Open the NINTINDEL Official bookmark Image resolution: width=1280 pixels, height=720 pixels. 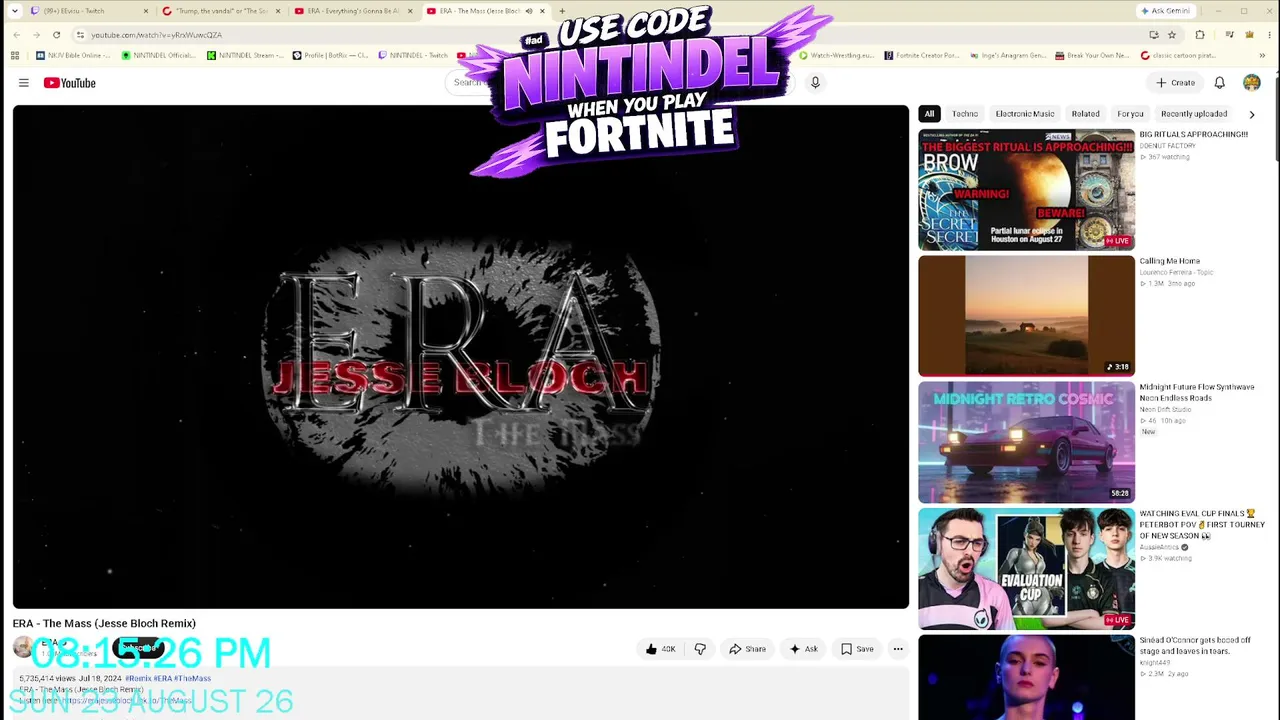[x=158, y=55]
